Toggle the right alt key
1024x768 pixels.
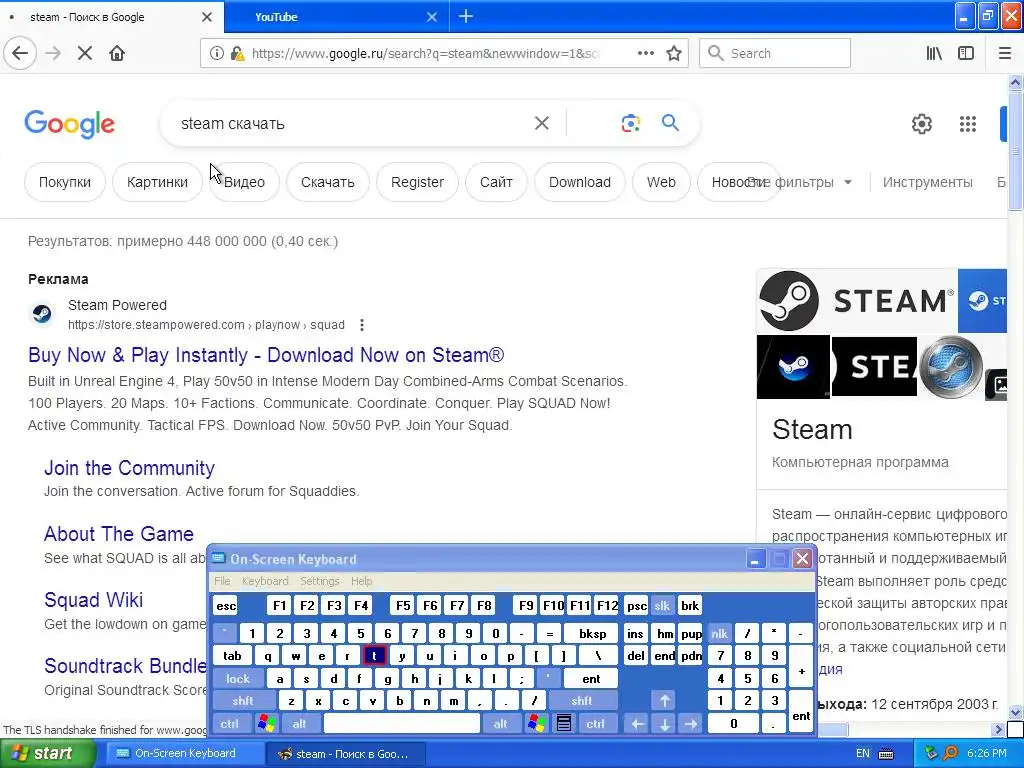pyautogui.click(x=500, y=724)
